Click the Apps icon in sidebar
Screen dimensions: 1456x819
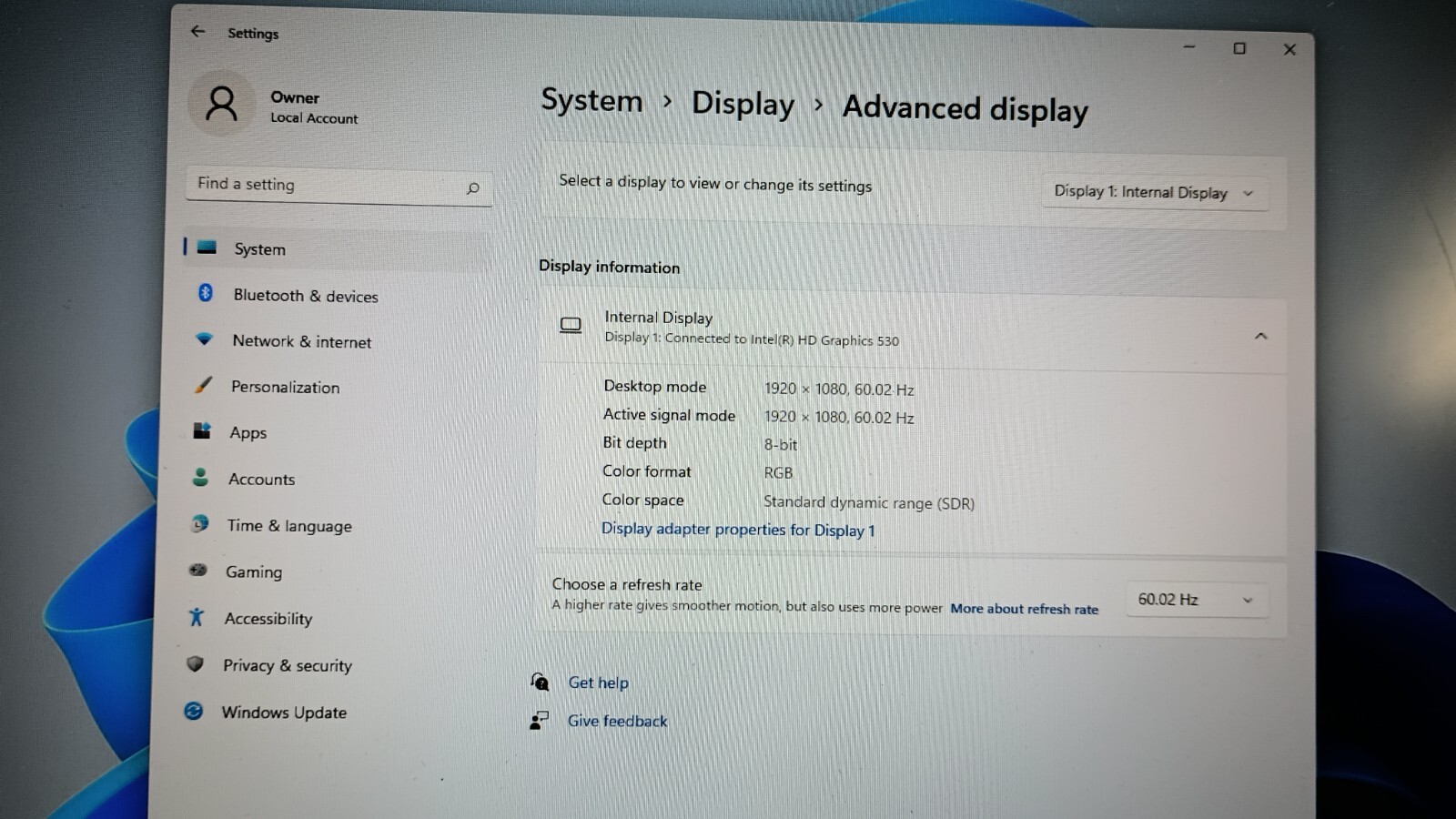(x=202, y=430)
